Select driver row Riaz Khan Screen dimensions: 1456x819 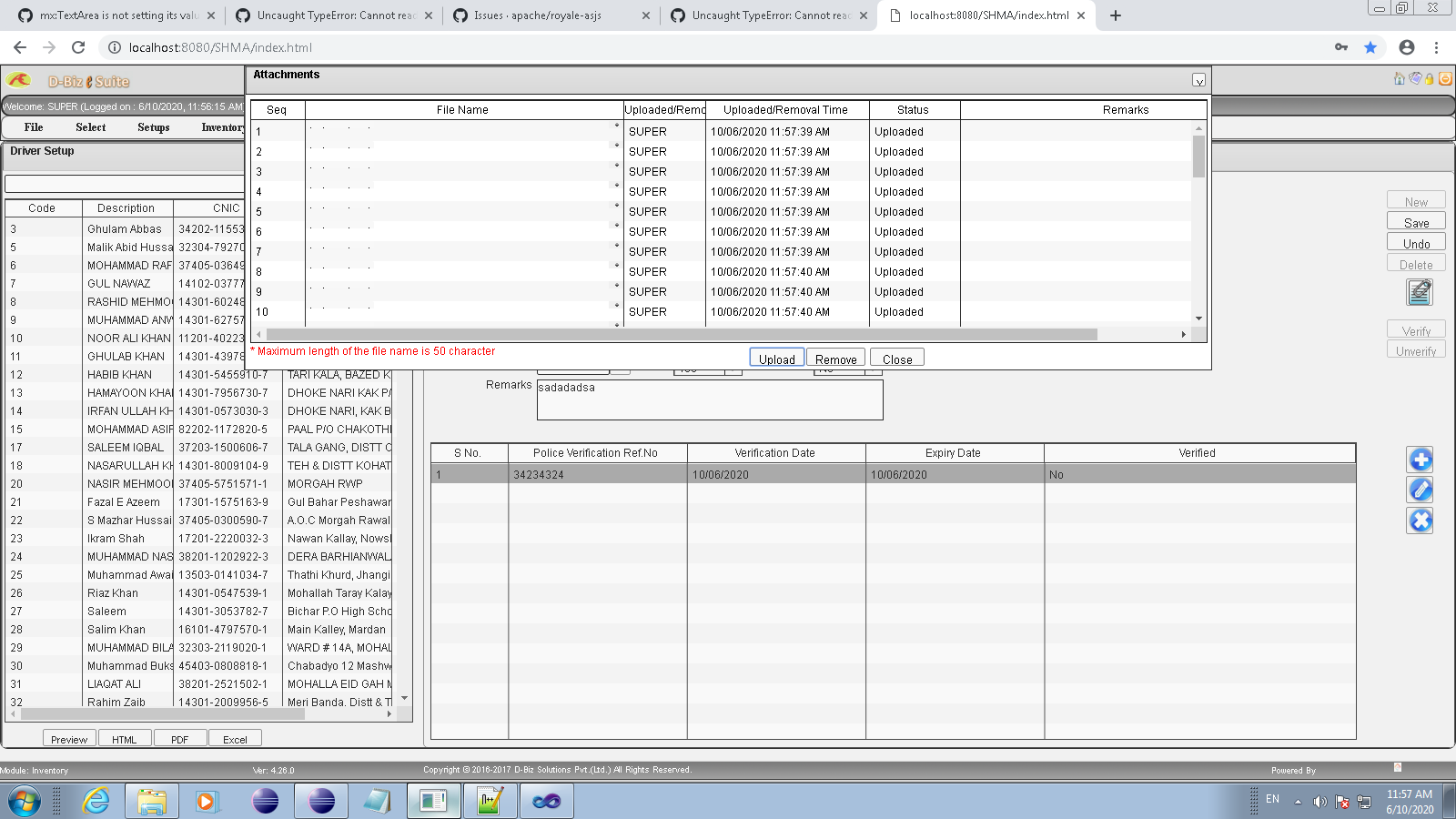point(200,593)
